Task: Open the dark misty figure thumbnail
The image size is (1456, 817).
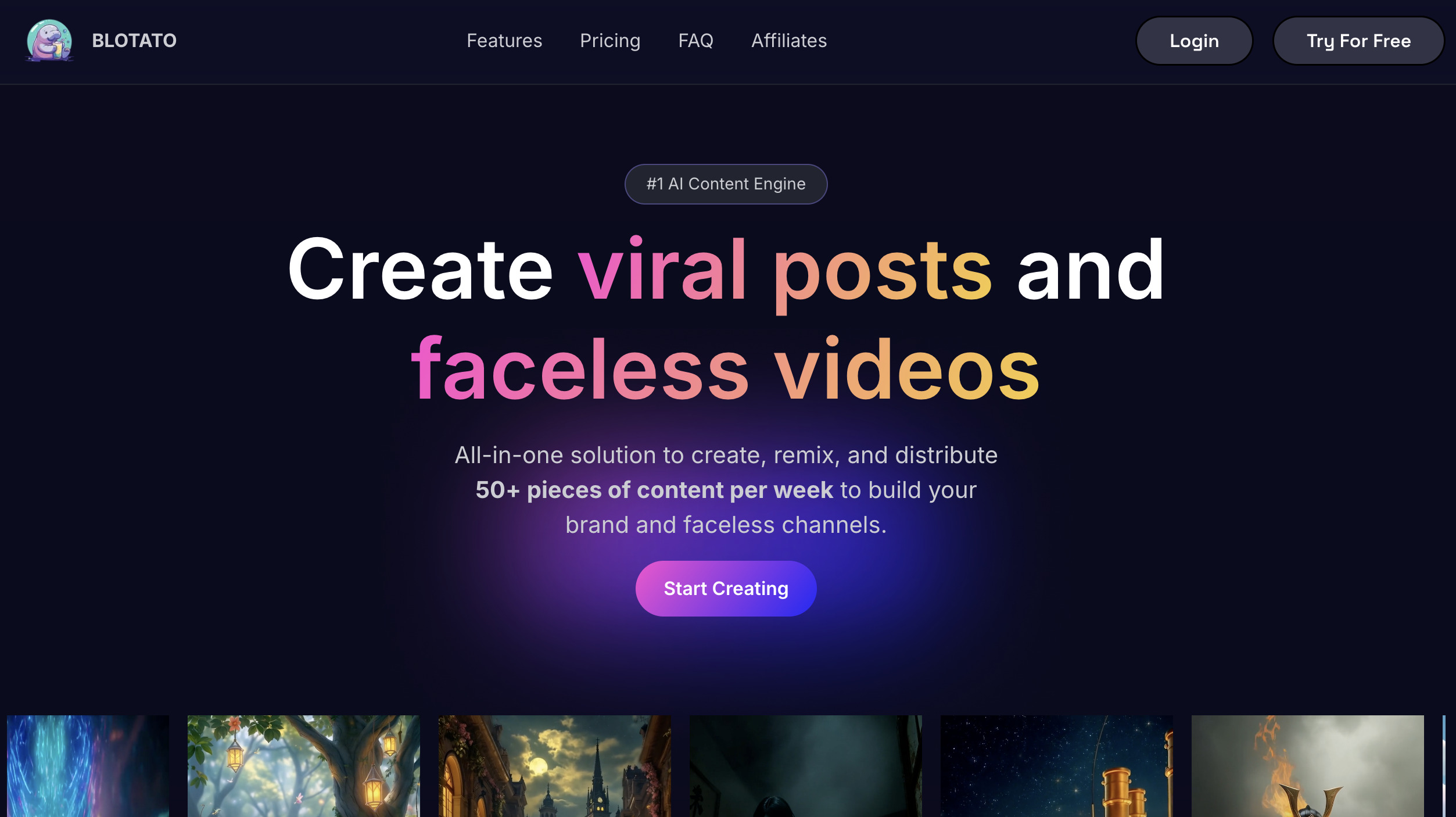Action: (805, 766)
